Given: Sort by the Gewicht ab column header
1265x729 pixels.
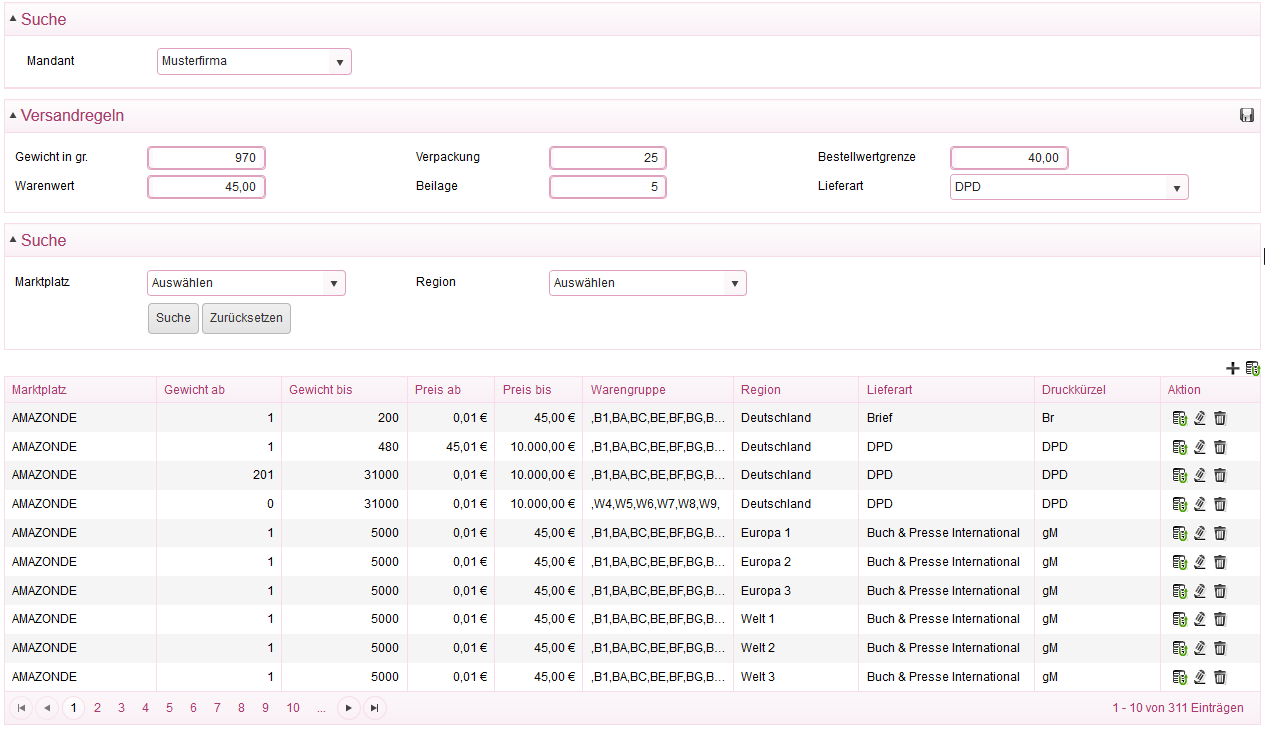Looking at the screenshot, I should [x=219, y=390].
